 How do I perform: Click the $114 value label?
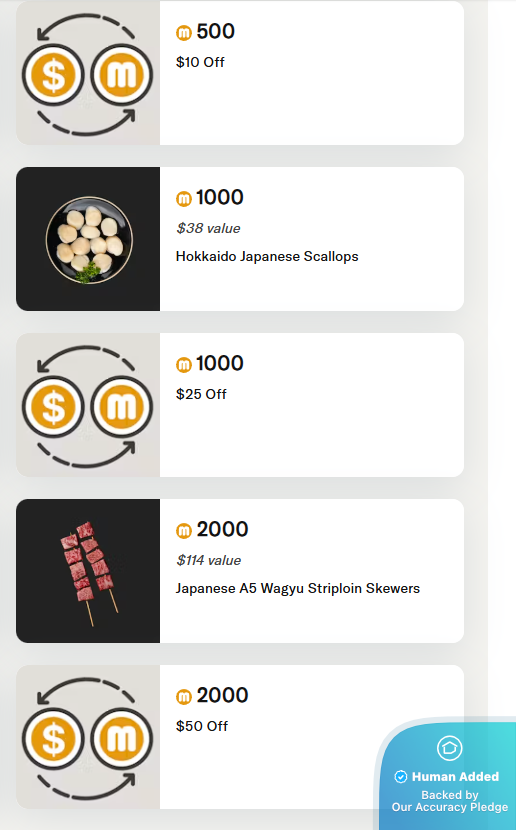[x=209, y=560]
